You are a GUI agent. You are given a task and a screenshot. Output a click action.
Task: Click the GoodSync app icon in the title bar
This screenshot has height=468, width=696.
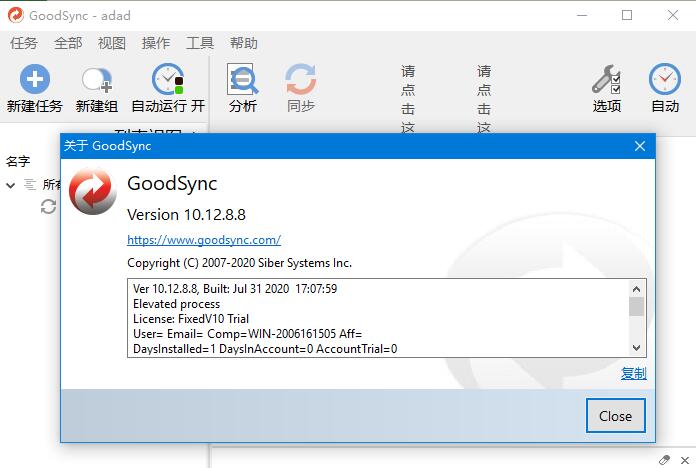coord(16,15)
